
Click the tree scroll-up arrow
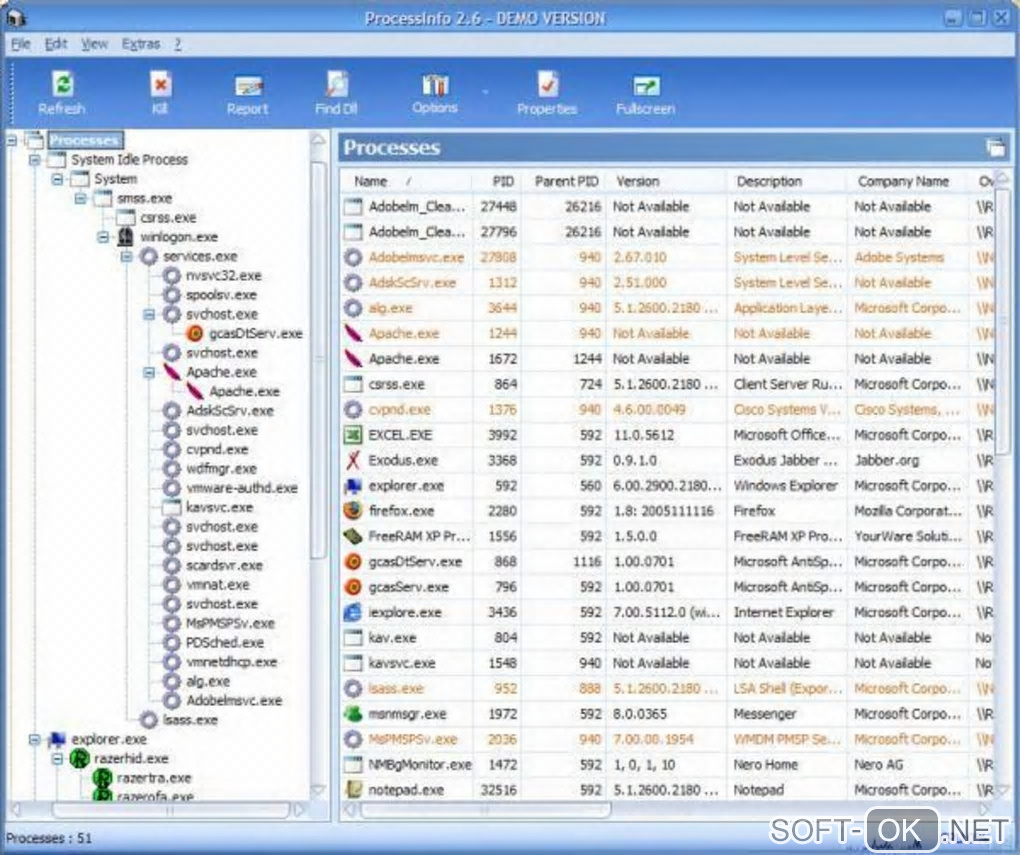coord(318,140)
